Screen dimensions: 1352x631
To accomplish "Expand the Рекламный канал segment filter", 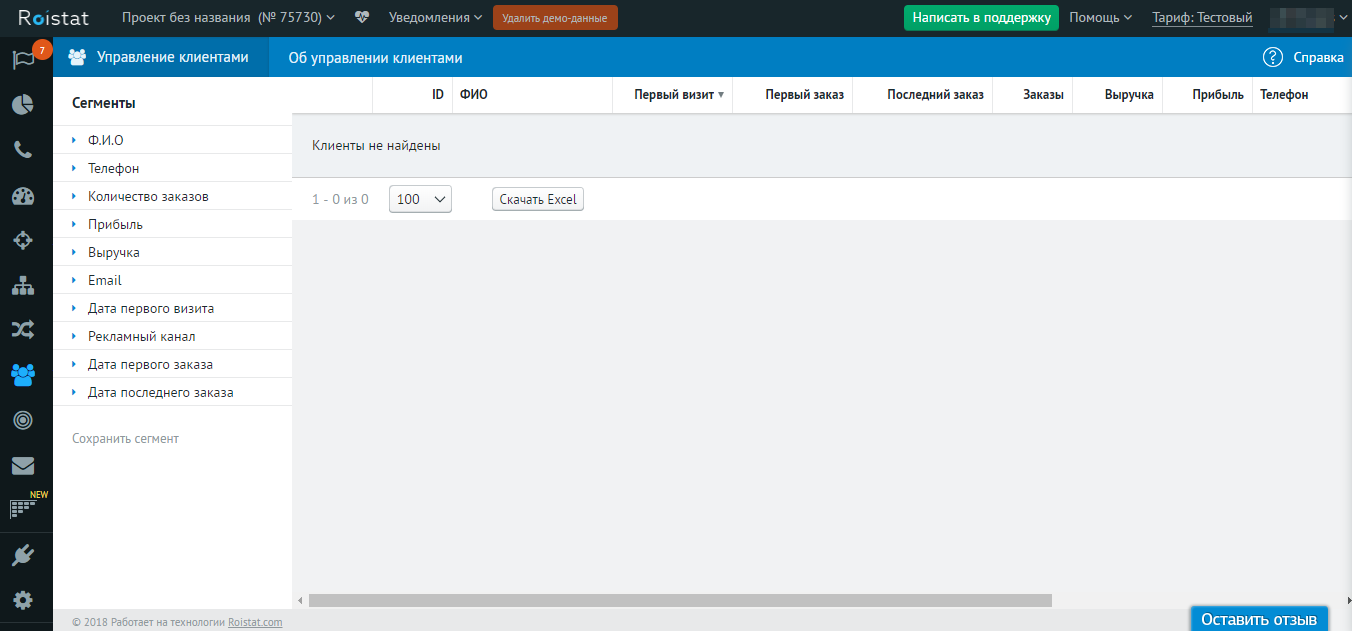I will tap(172, 336).
